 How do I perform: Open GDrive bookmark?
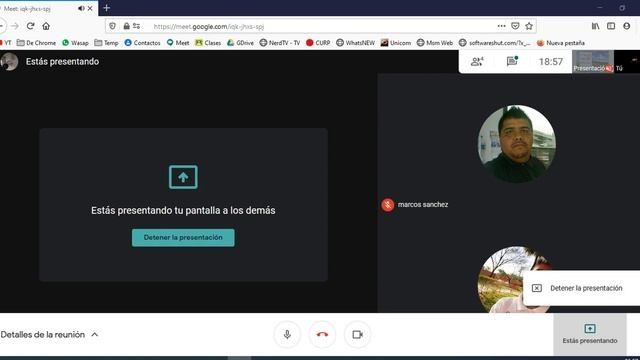click(x=240, y=42)
